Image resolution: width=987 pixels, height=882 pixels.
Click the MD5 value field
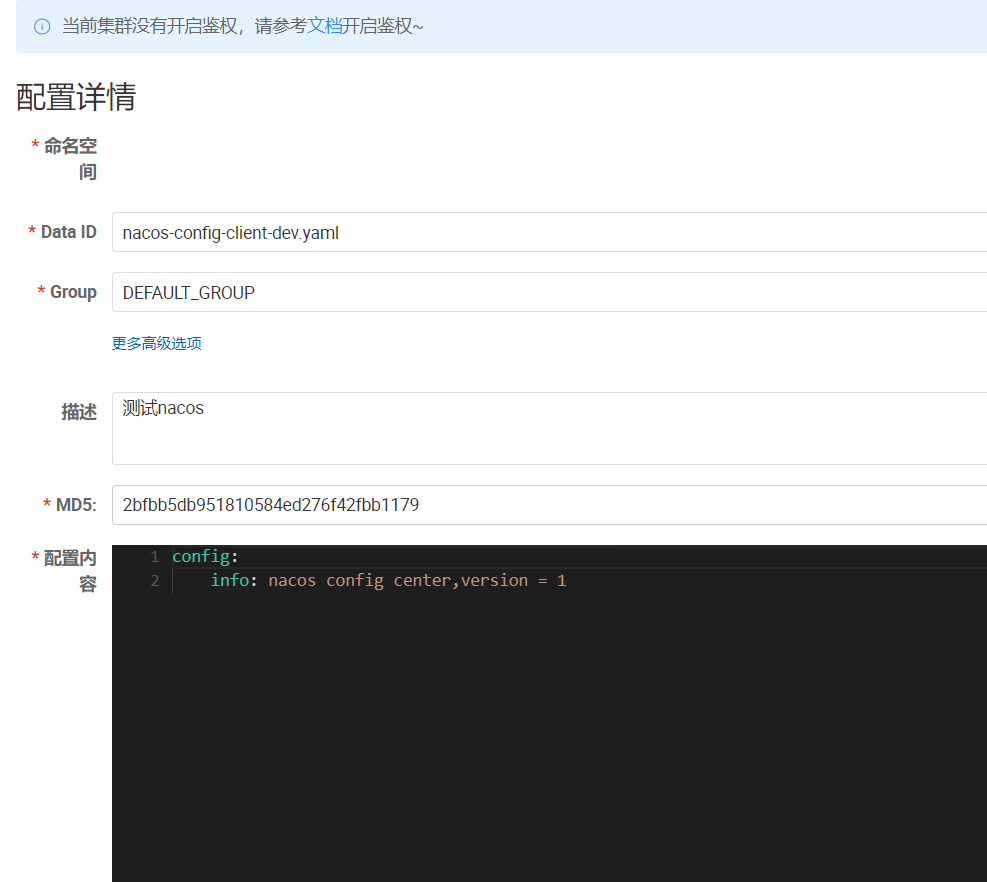tap(550, 505)
